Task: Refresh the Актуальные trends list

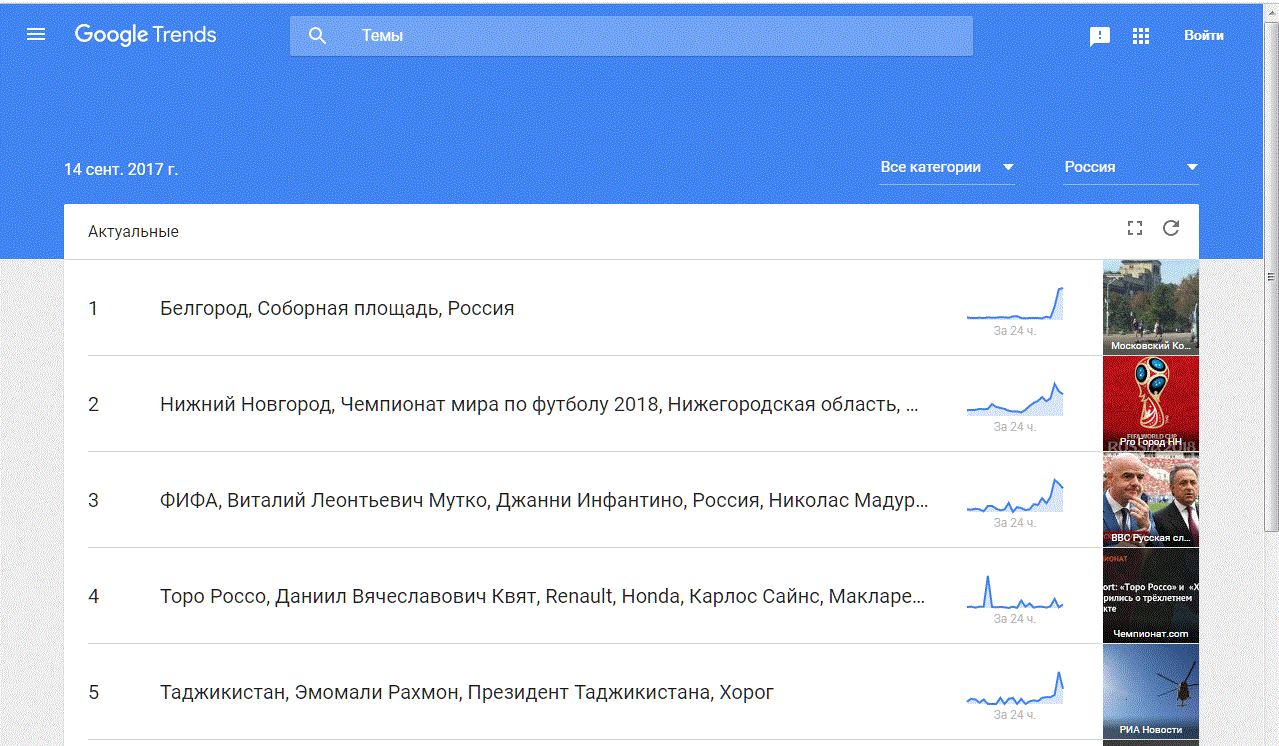Action: coord(1171,228)
